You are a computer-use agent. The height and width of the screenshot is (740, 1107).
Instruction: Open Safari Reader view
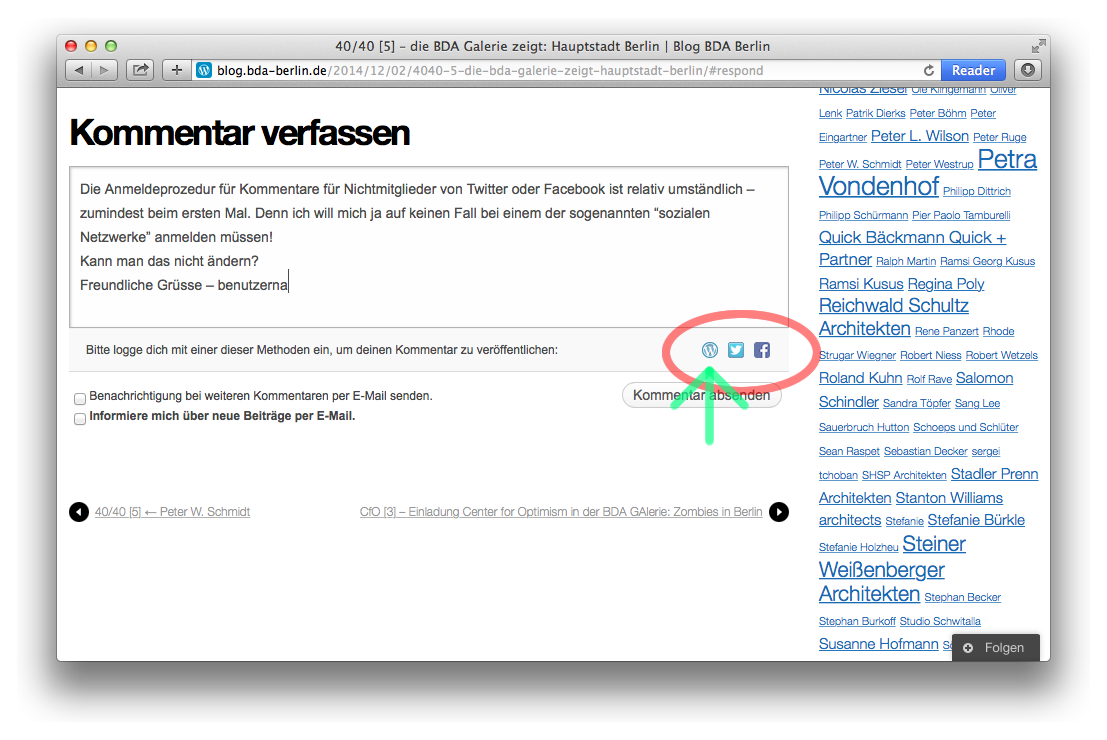tap(972, 70)
